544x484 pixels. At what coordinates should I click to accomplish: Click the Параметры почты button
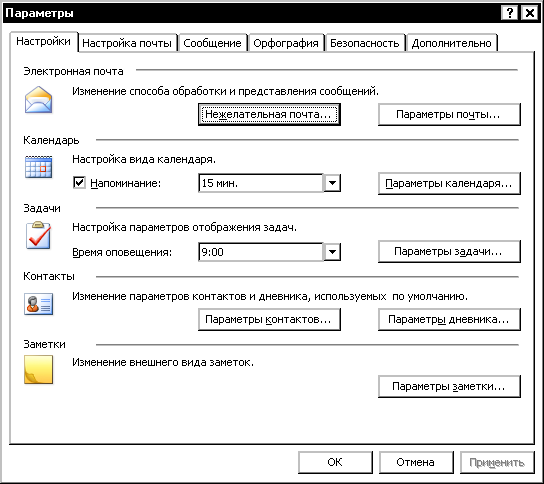[449, 114]
